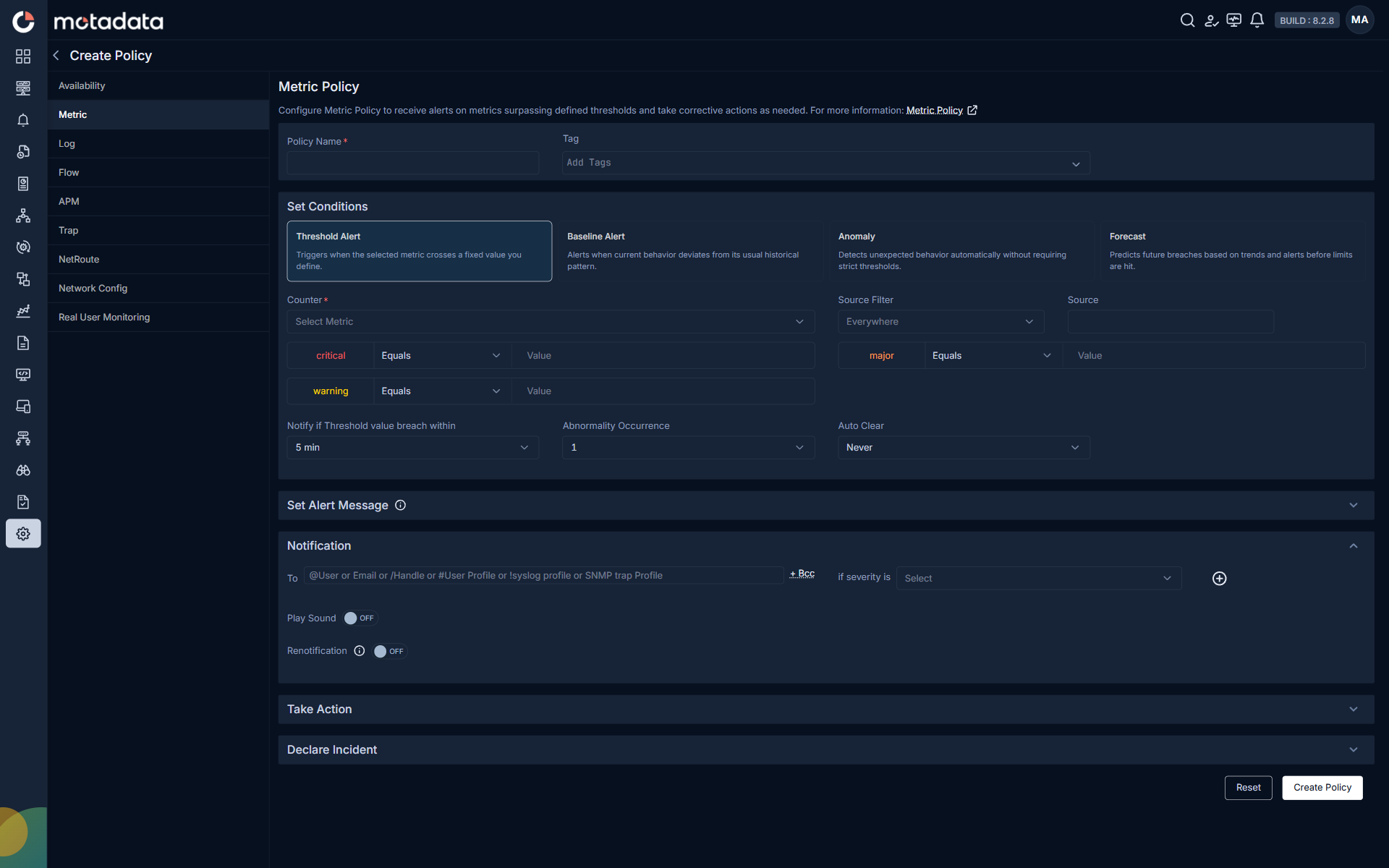1389x868 pixels.
Task: Toggle the Play Sound switch
Action: (360, 618)
